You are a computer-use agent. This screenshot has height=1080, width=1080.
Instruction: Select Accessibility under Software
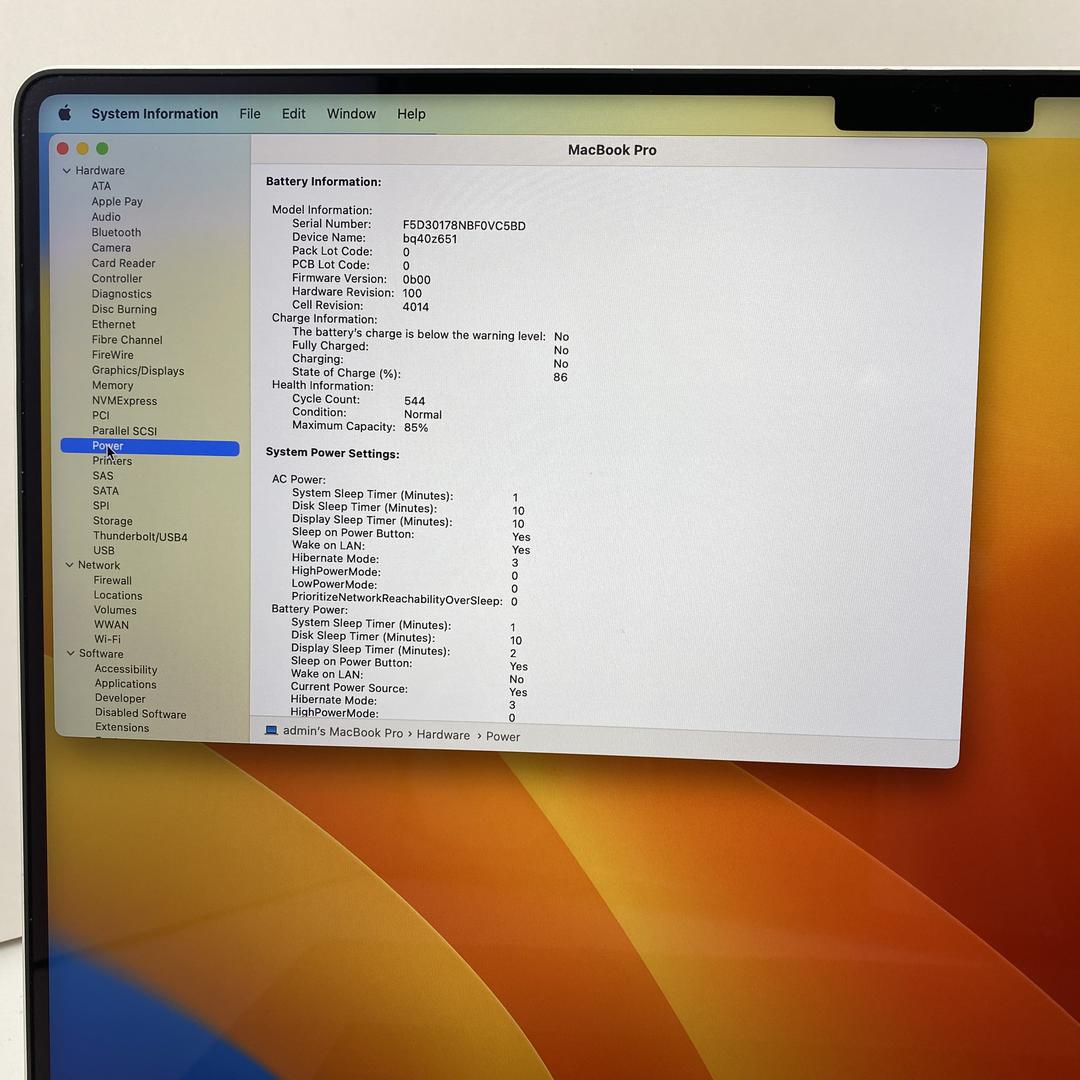(126, 669)
